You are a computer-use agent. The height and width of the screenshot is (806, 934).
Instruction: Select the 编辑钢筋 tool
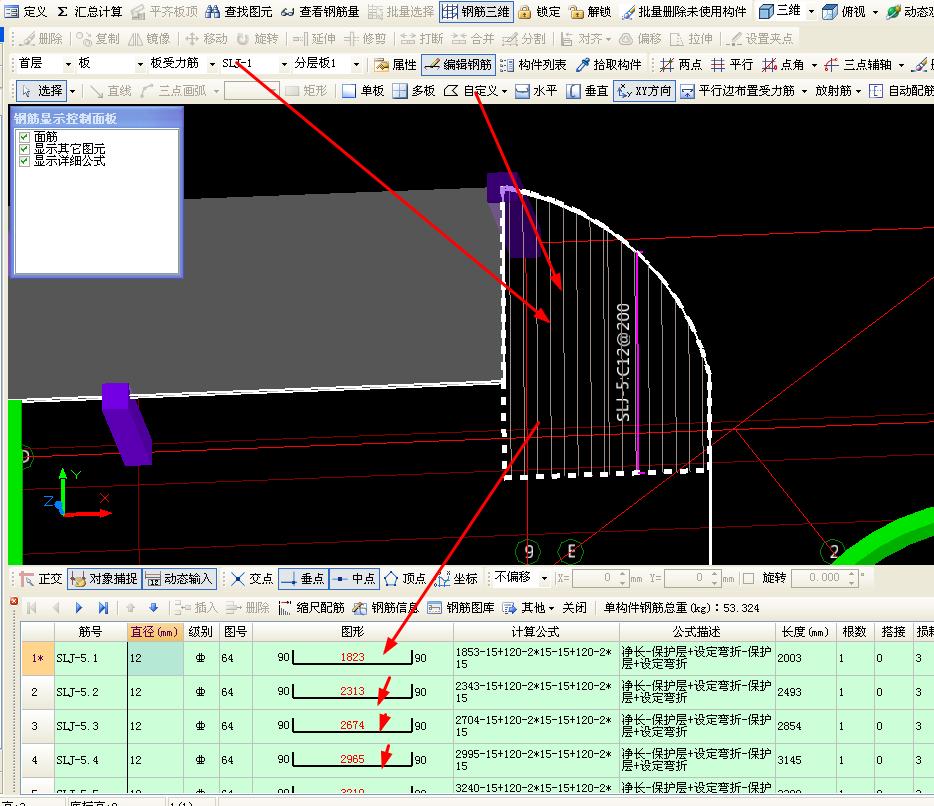[x=459, y=64]
